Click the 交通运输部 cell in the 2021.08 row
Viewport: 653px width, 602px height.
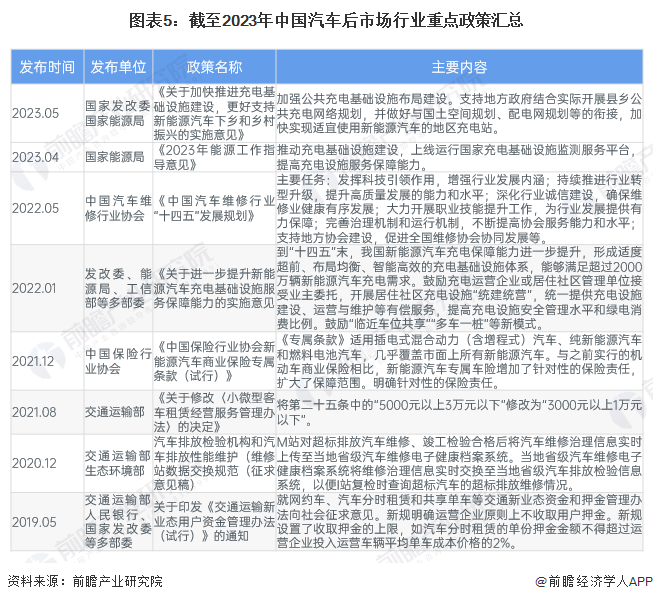coord(118,412)
